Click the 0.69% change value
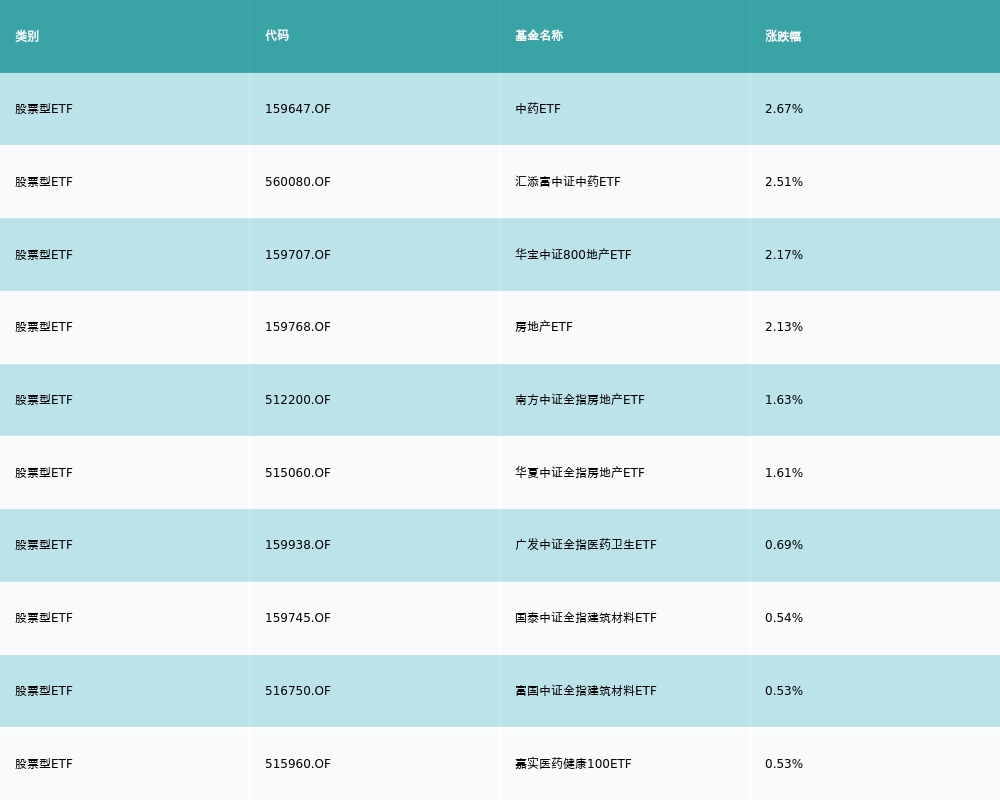Screen dimensions: 1000x800 click(784, 545)
